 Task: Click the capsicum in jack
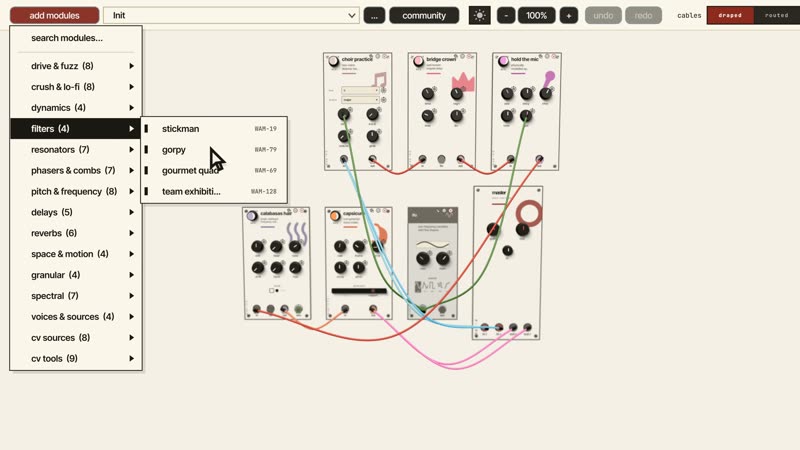tap(345, 309)
